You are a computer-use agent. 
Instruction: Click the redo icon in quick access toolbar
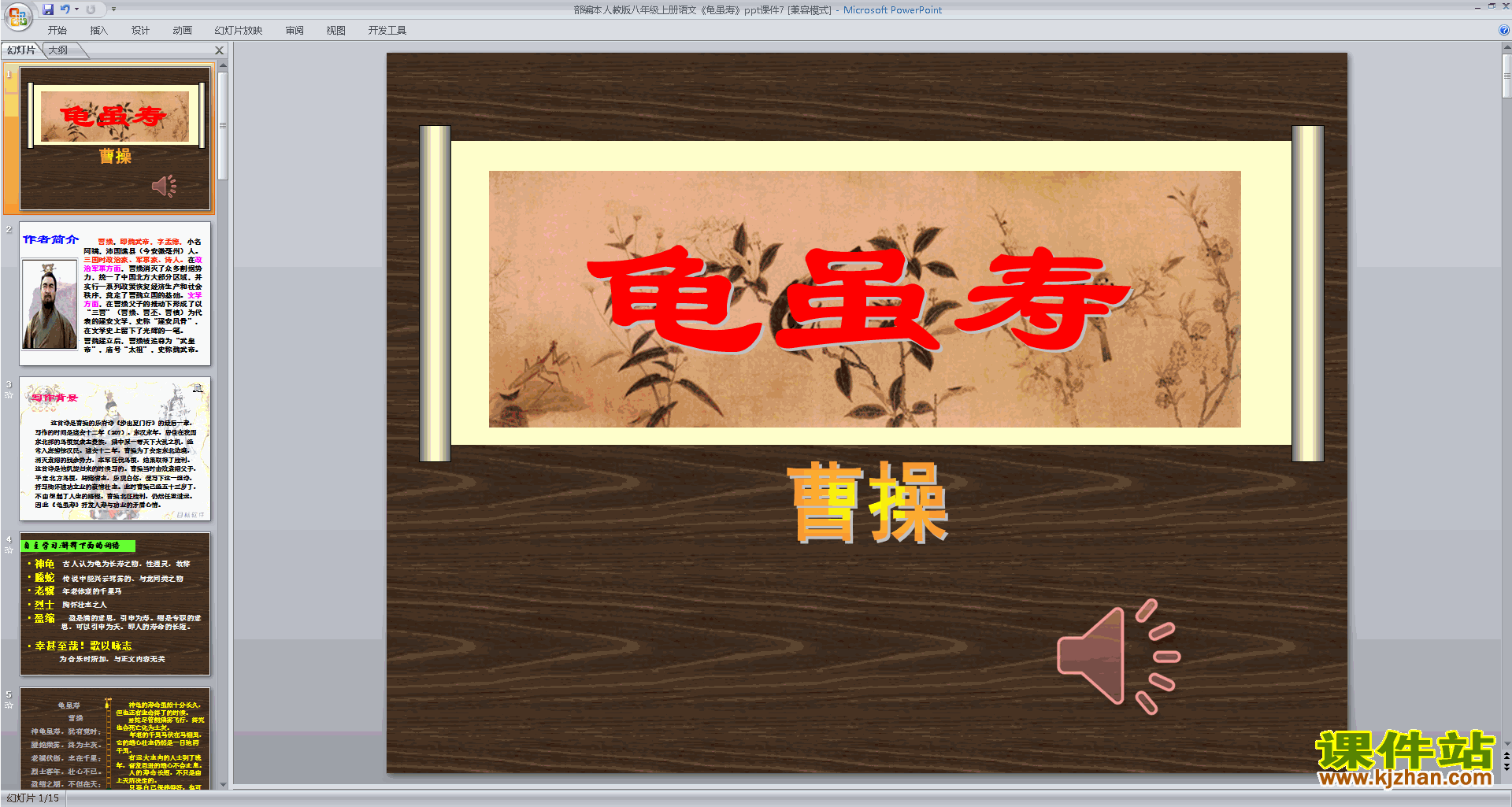pyautogui.click(x=91, y=9)
